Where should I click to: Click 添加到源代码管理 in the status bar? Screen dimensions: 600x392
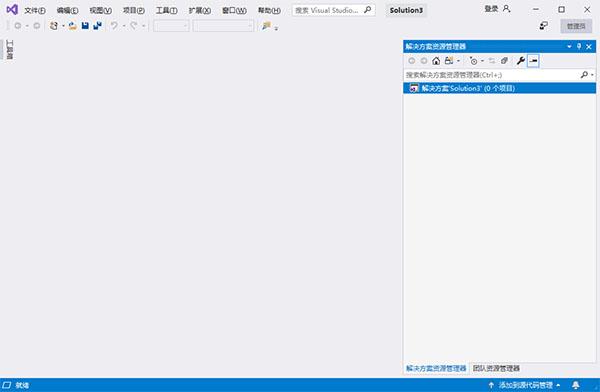click(x=525, y=385)
